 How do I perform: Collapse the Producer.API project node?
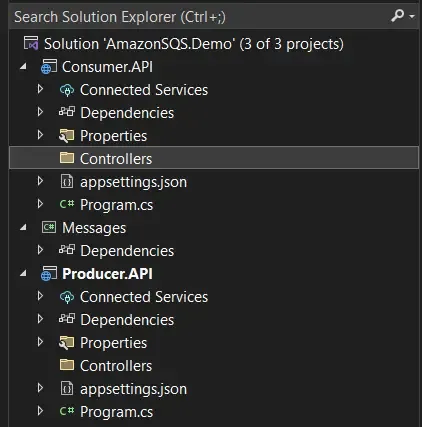tap(23, 274)
